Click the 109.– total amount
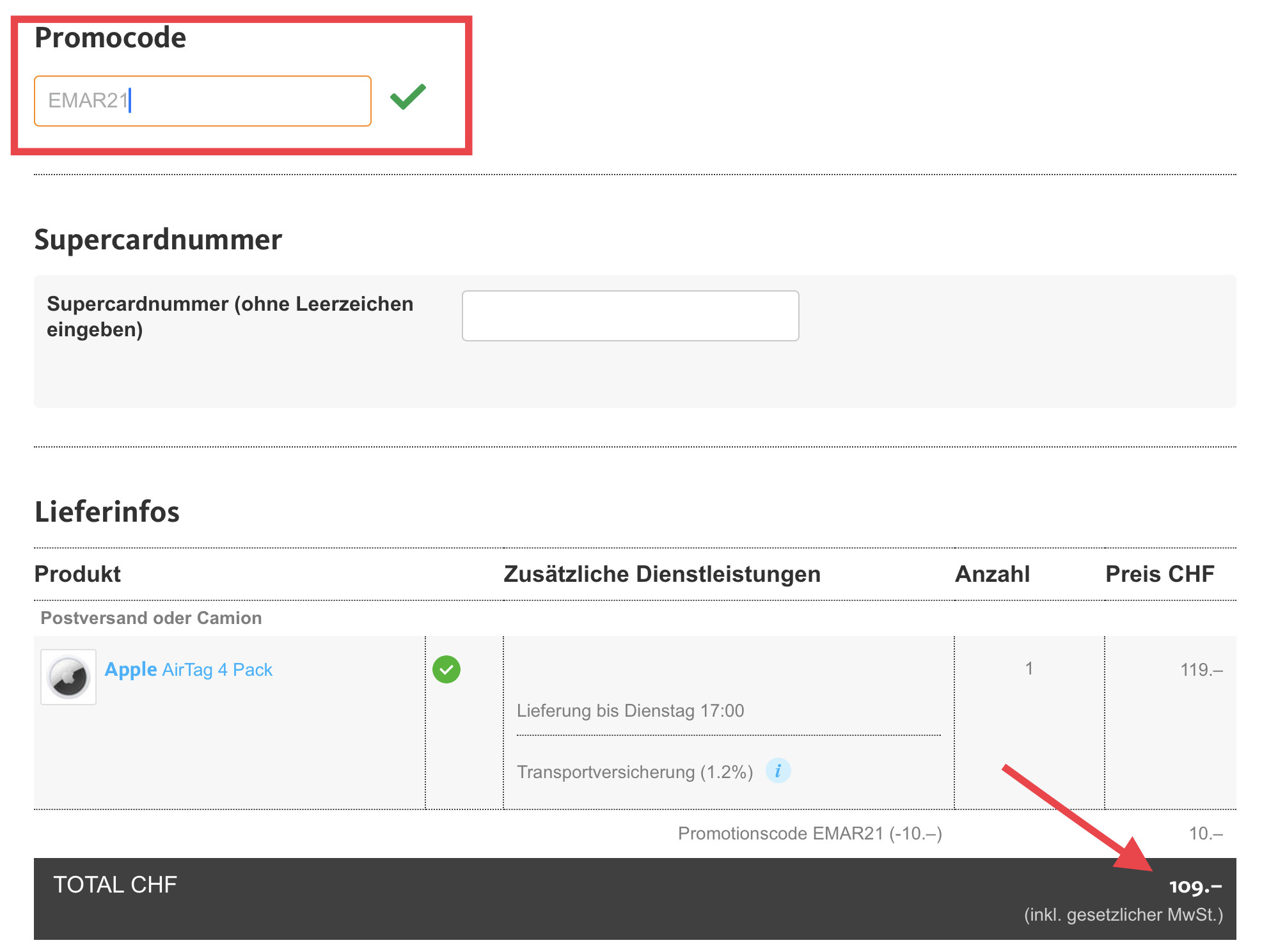The height and width of the screenshot is (952, 1278). click(1195, 886)
